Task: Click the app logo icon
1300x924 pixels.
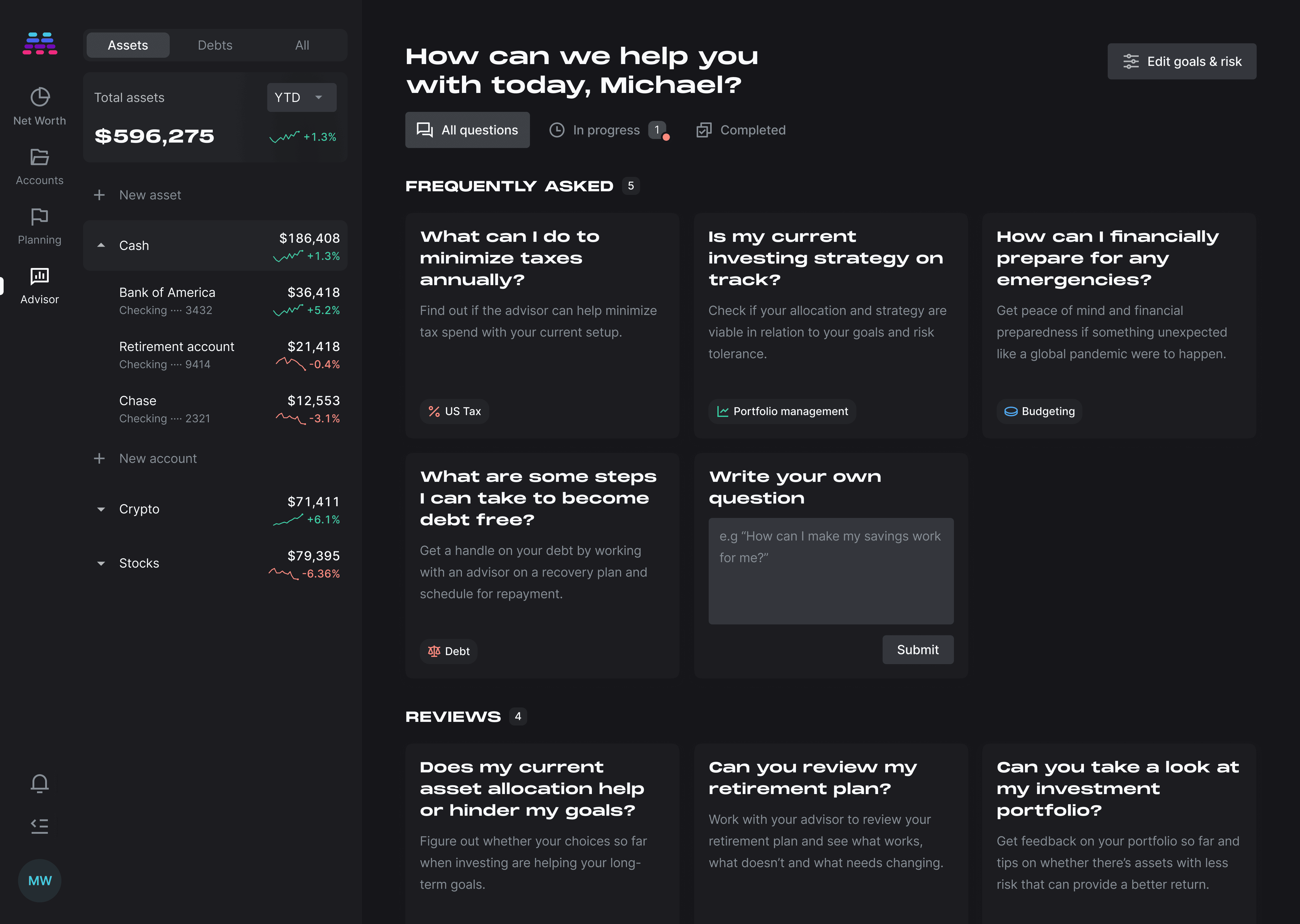Action: coord(40,44)
